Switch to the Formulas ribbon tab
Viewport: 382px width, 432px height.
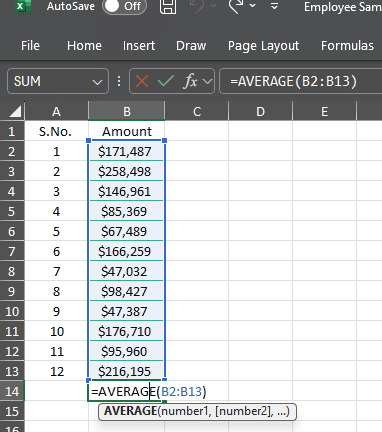pos(347,46)
